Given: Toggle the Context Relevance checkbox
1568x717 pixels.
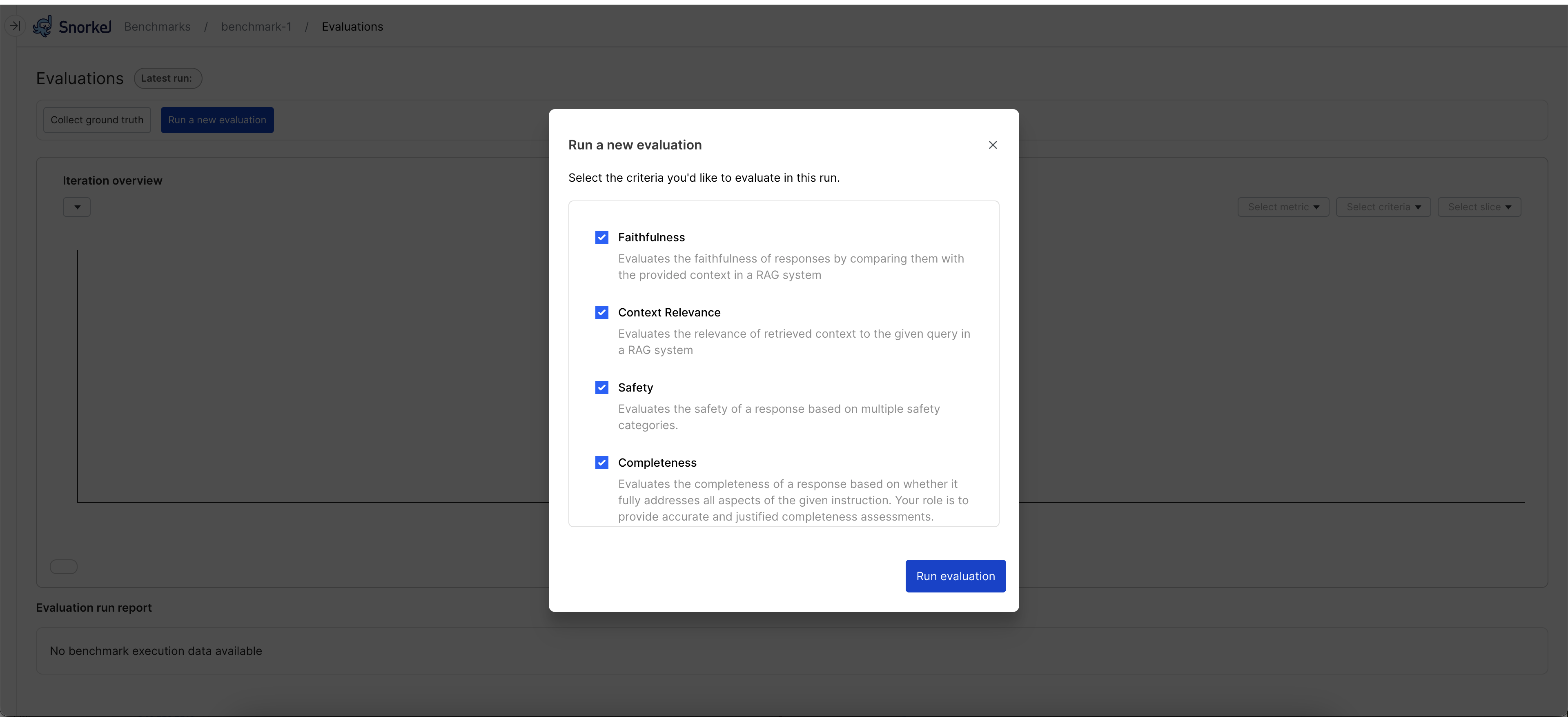Looking at the screenshot, I should tap(601, 312).
